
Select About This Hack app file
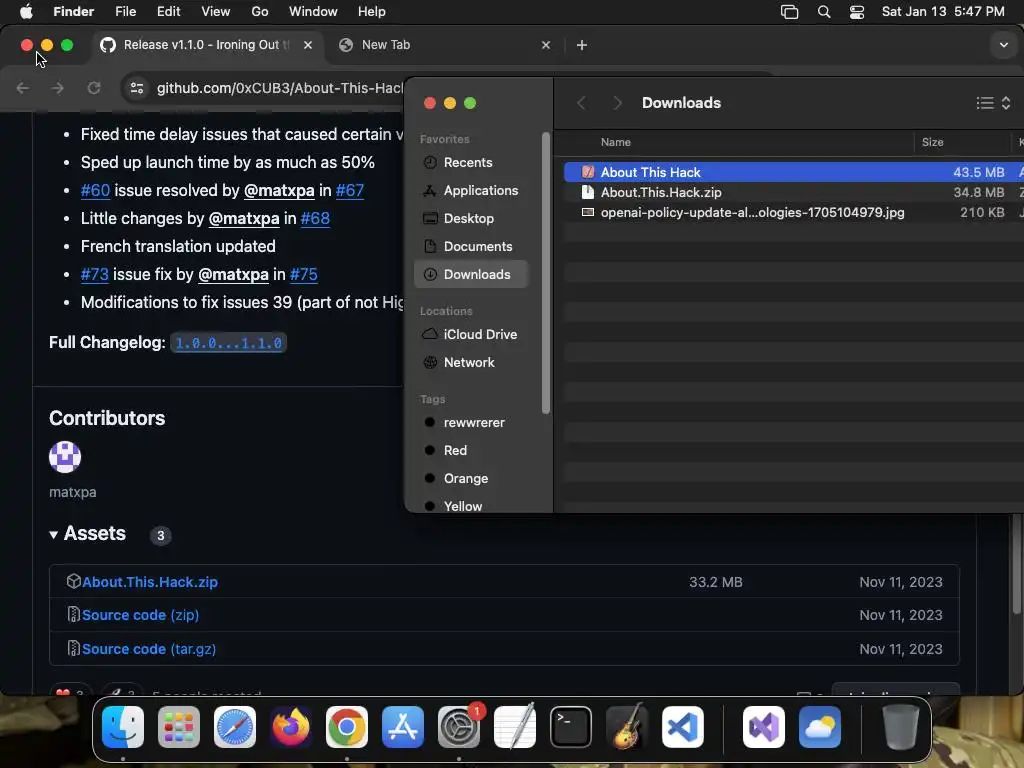point(793,172)
